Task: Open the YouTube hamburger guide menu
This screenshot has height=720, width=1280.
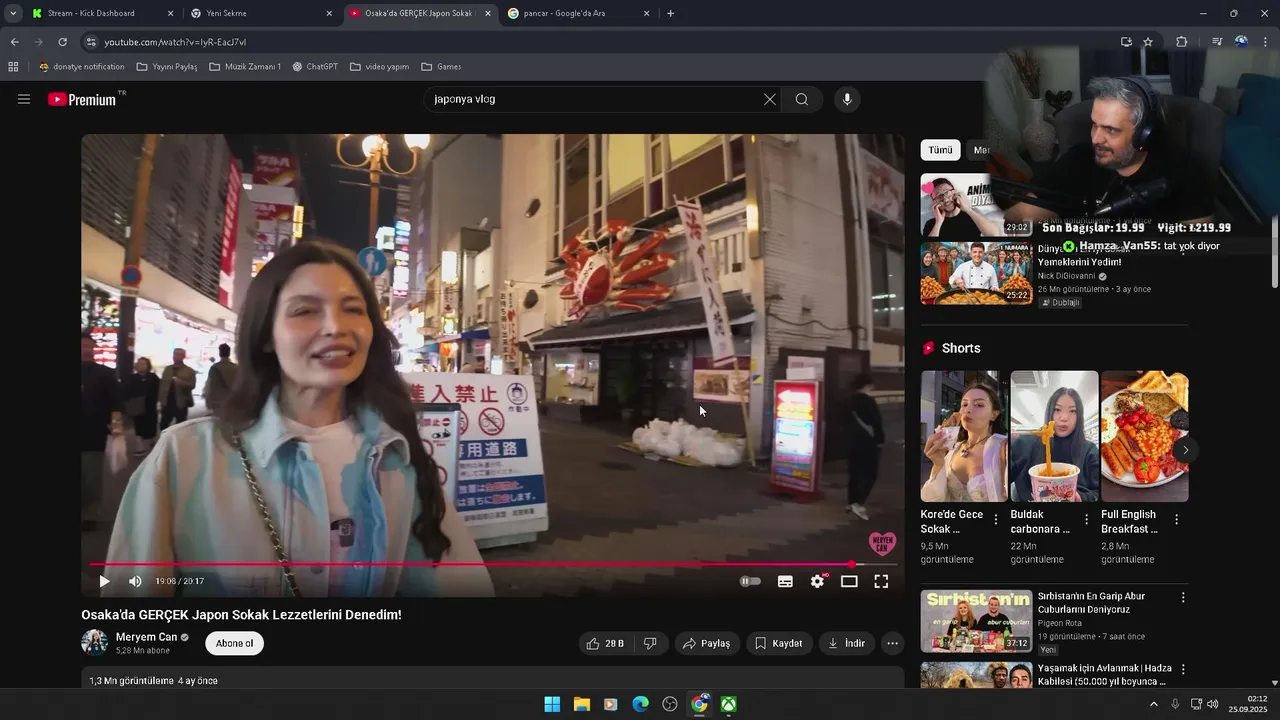Action: tap(24, 99)
